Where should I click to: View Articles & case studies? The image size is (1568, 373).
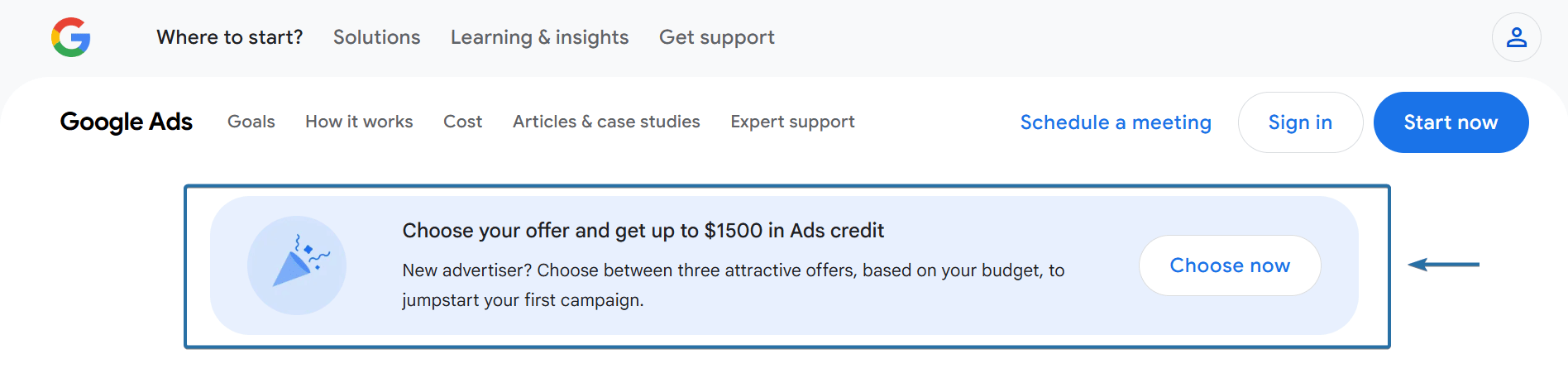click(x=606, y=122)
